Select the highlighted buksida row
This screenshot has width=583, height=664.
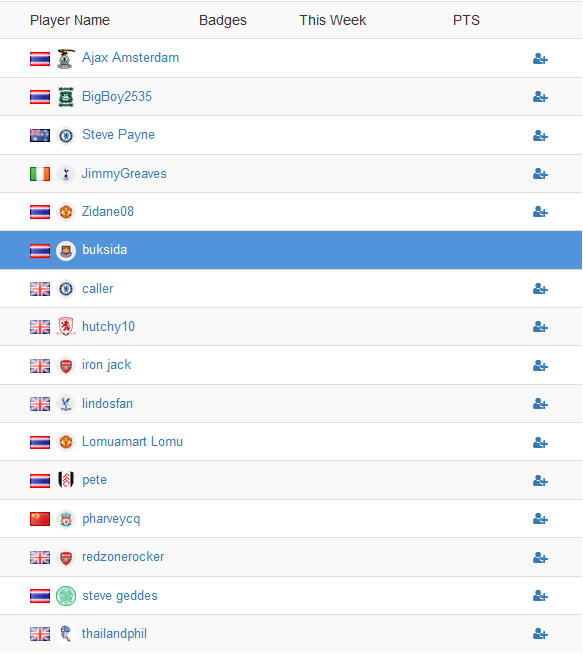tap(291, 250)
